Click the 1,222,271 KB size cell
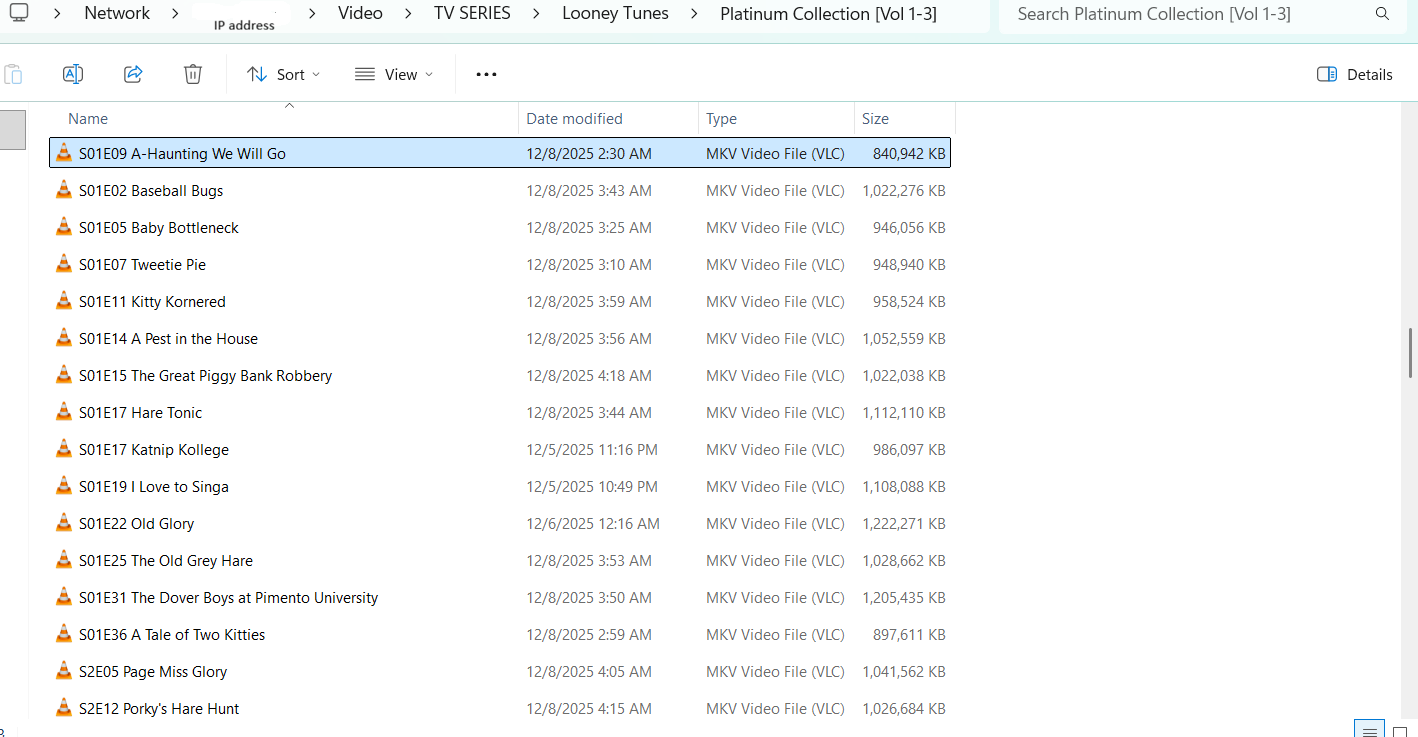The image size is (1418, 737). click(904, 523)
